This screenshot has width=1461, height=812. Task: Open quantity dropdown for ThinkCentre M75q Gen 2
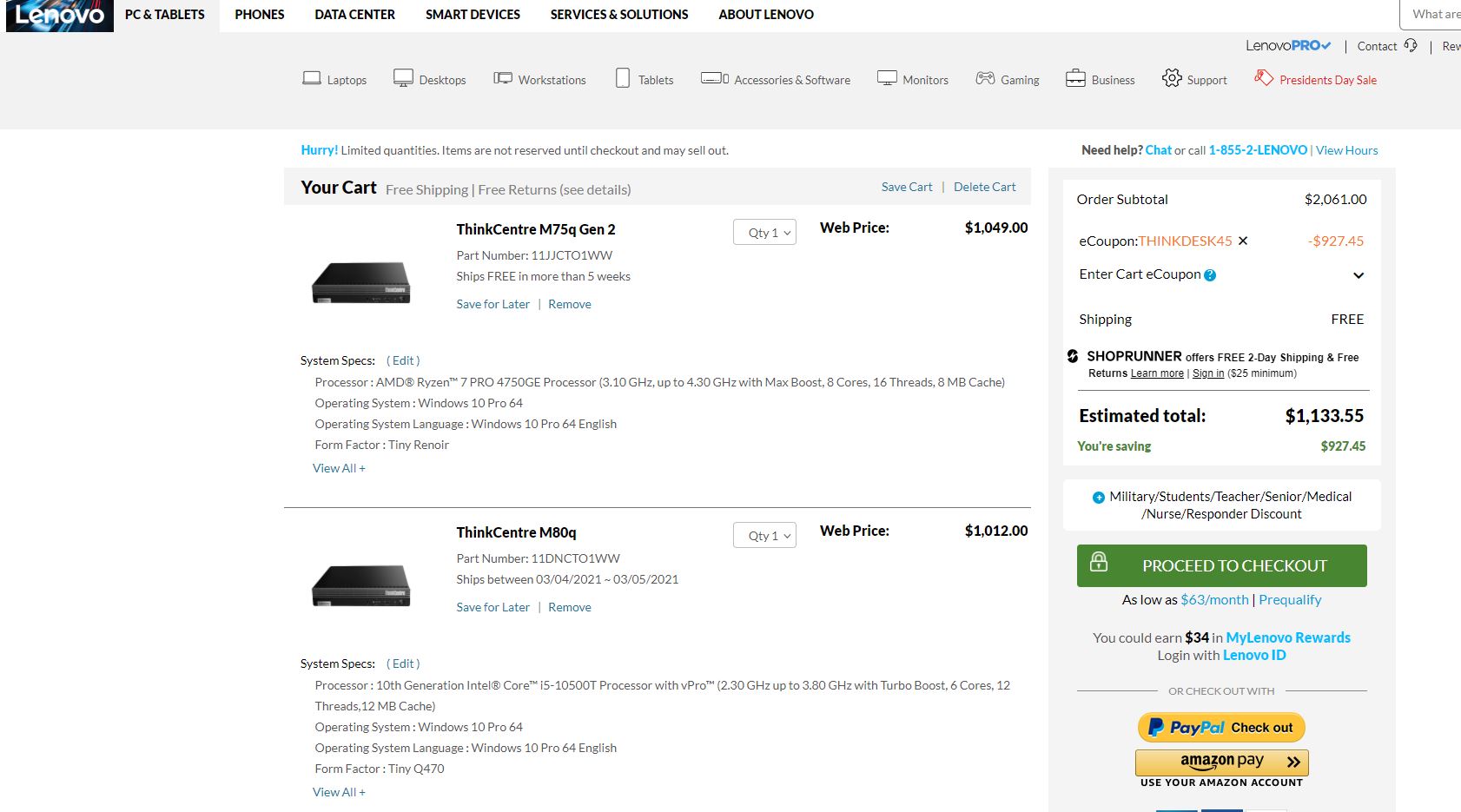(x=765, y=233)
